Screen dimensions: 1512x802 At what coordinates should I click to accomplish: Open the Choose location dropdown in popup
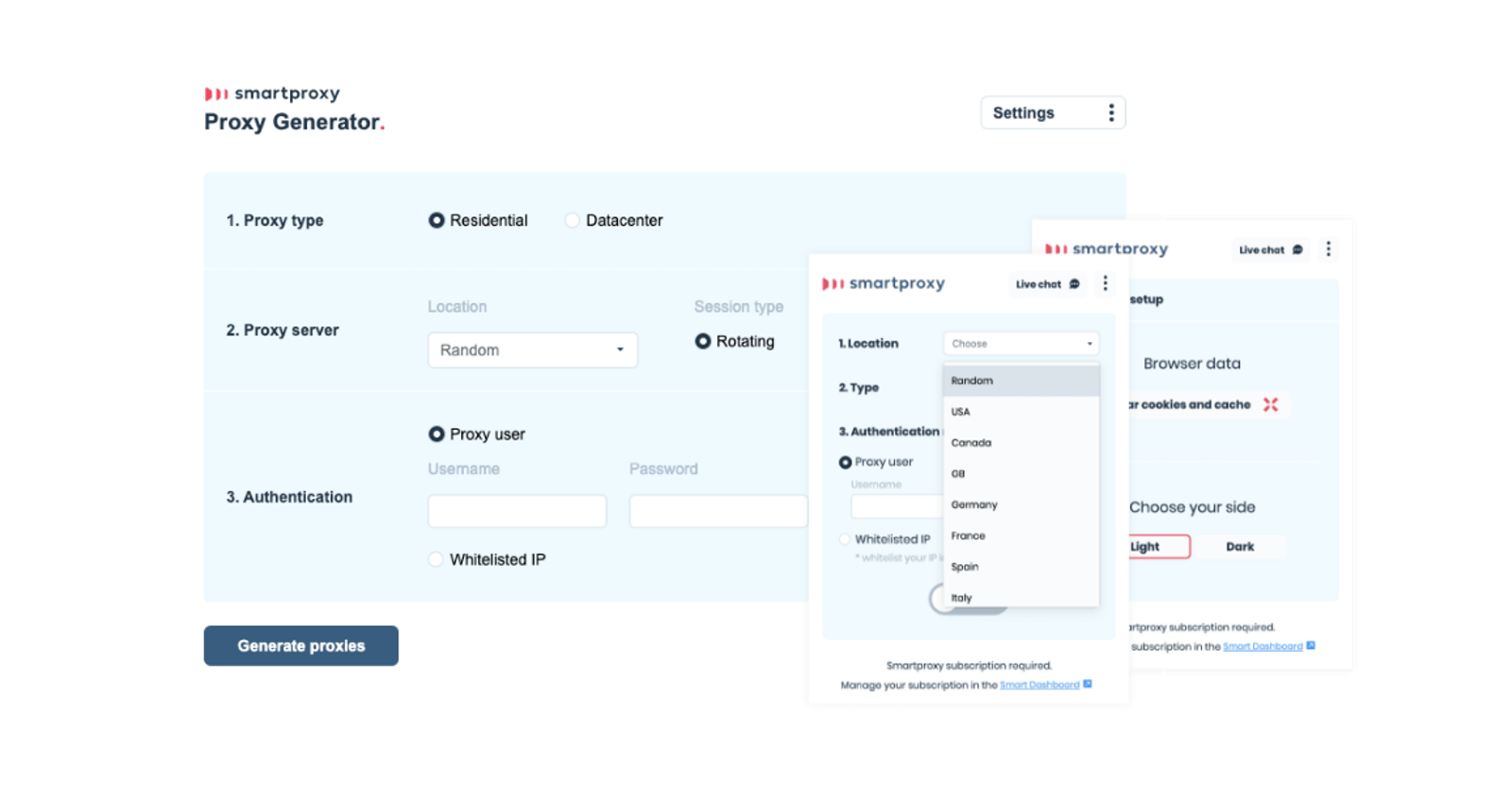coord(1021,344)
